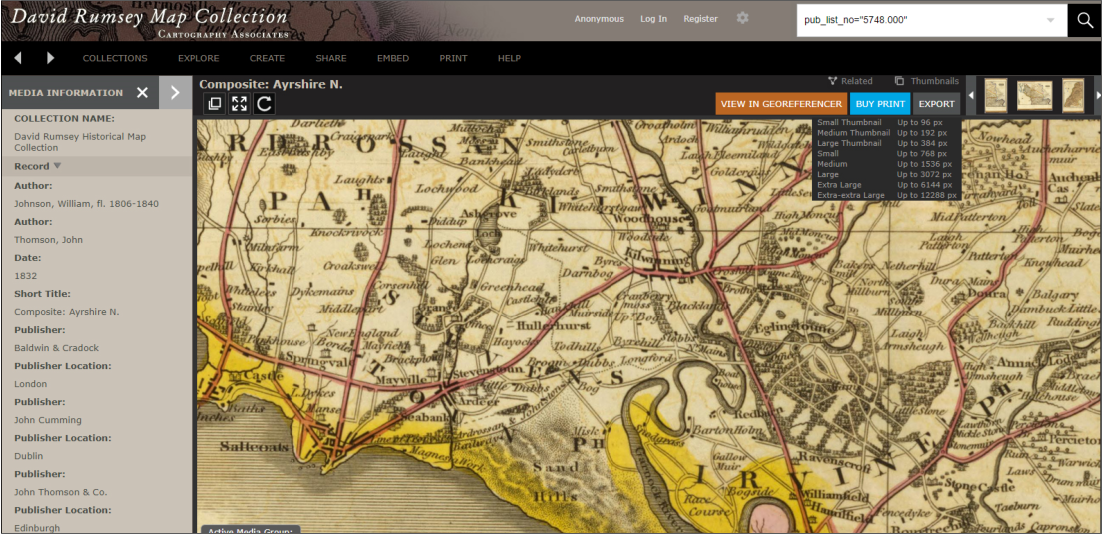1102x534 pixels.
Task: Close the Media Information panel
Action: (142, 93)
